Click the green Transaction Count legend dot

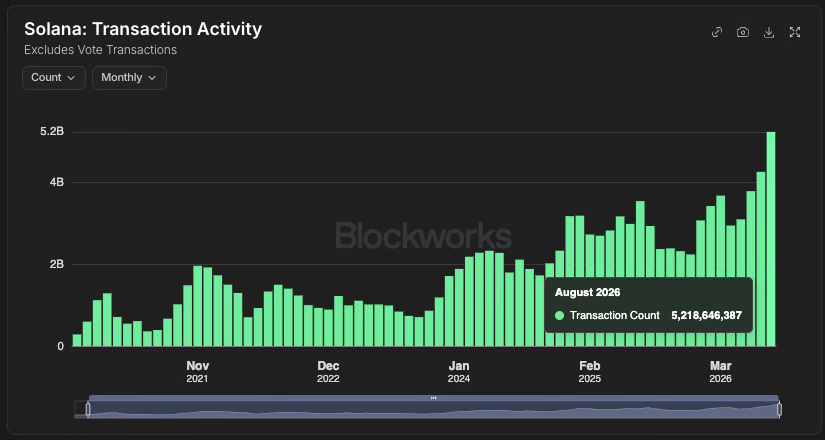[559, 316]
